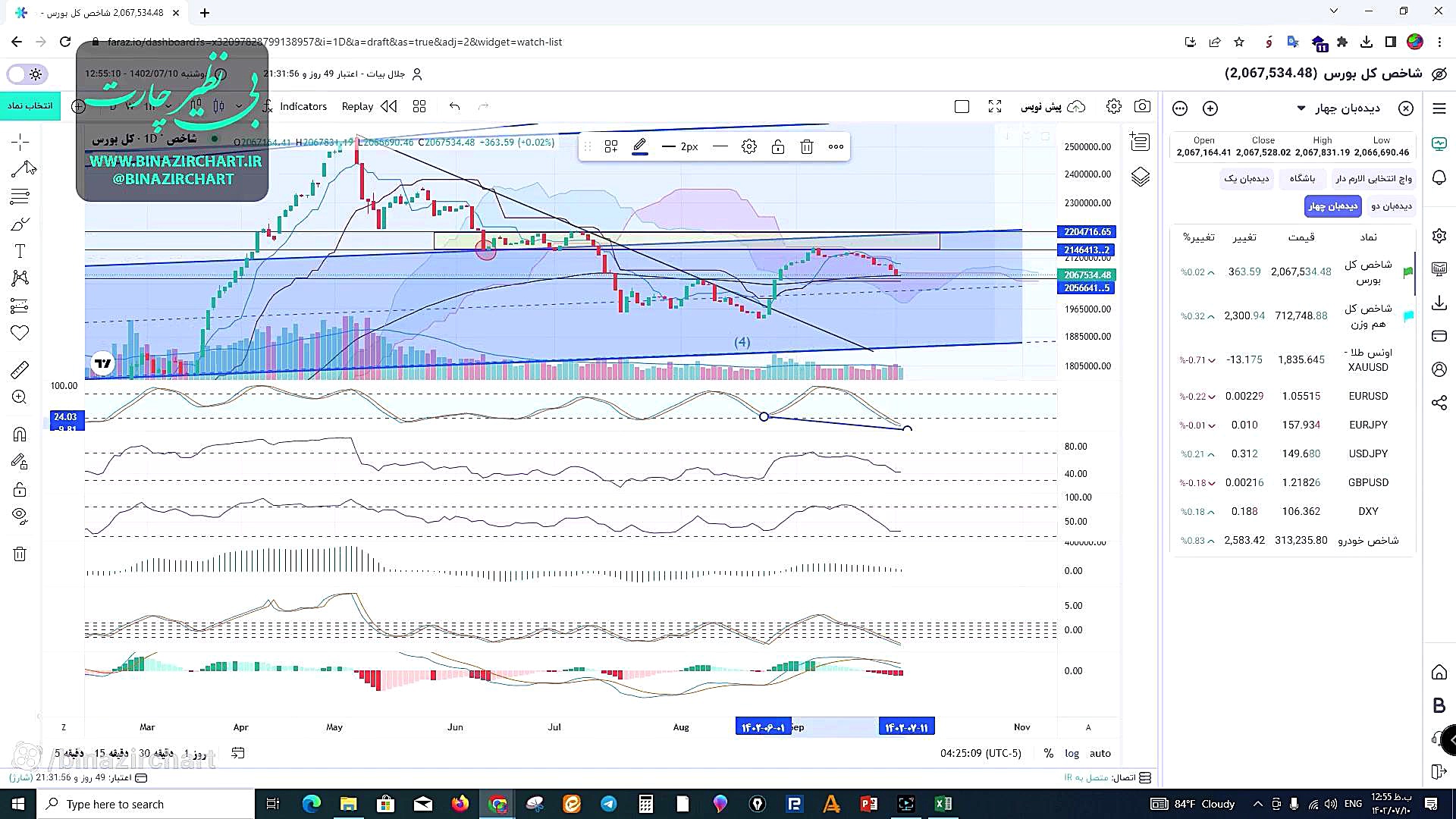Image resolution: width=1456 pixels, height=819 pixels.
Task: Toggle dark and light theme switch
Action: coord(27,74)
